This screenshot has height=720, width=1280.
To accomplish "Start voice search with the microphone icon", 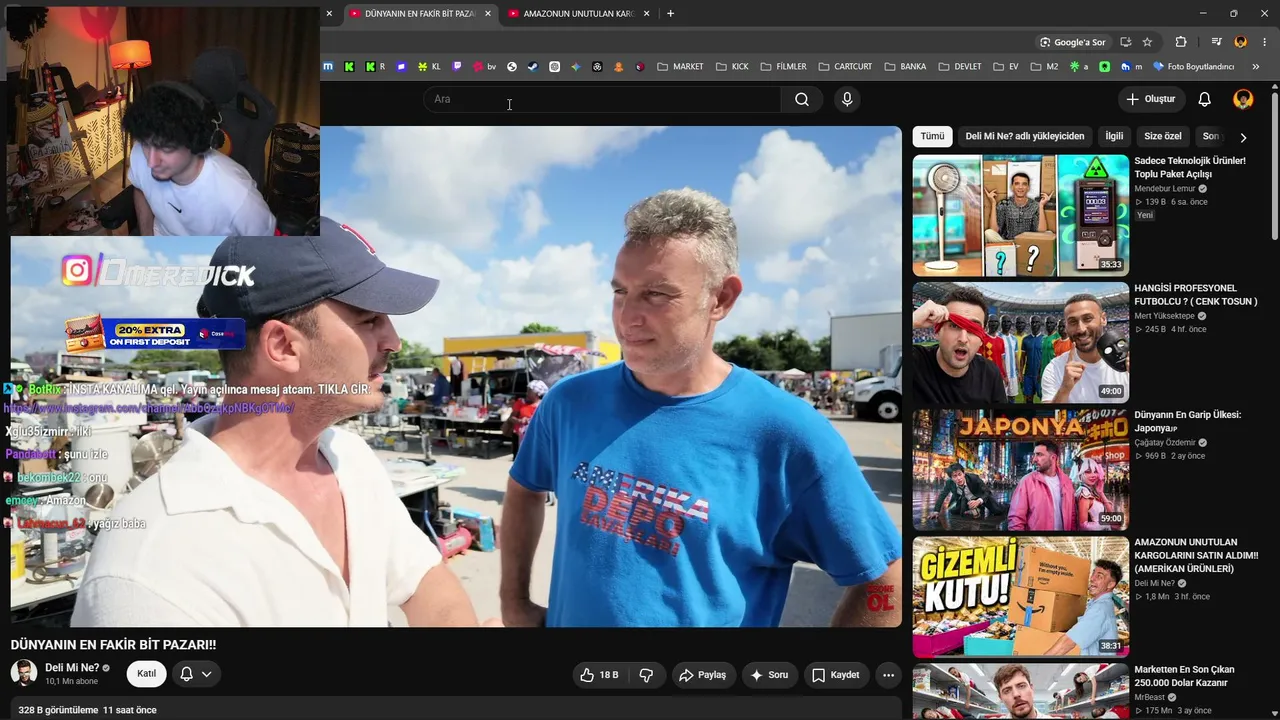I will 847,99.
